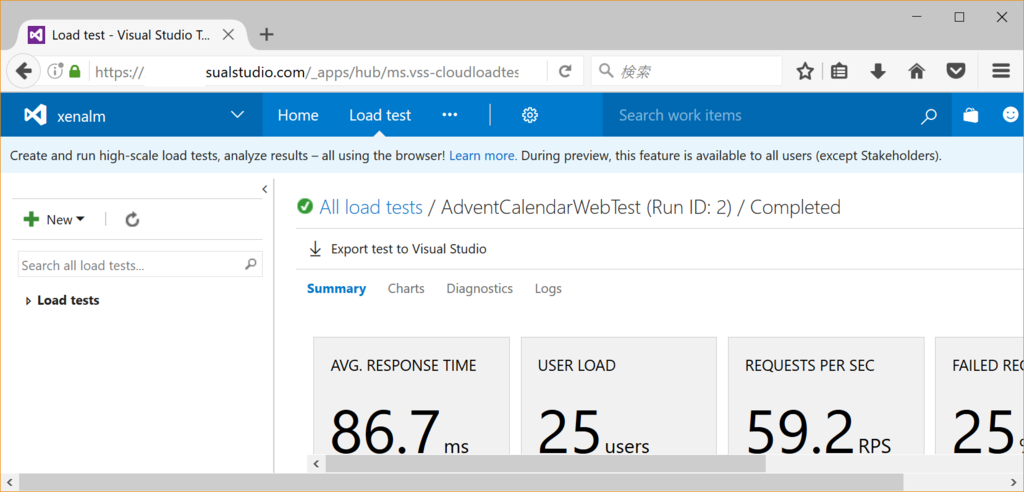Click into Search all load tests field
This screenshot has height=492, width=1024.
click(132, 265)
